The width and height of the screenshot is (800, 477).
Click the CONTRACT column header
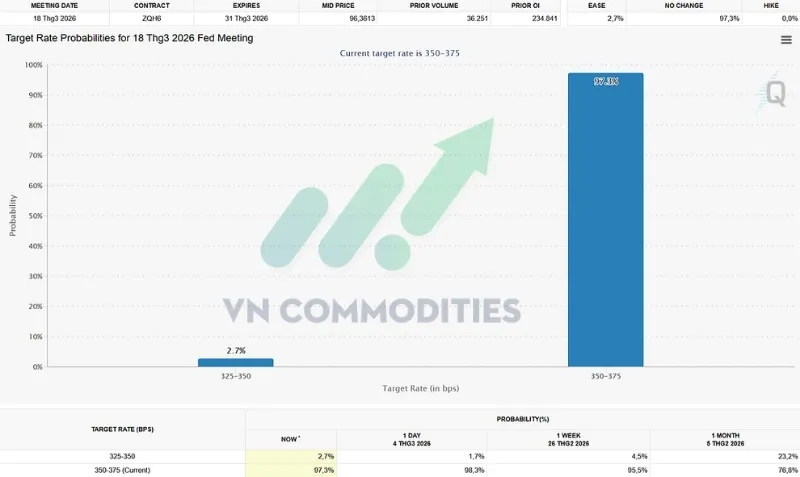point(151,5)
